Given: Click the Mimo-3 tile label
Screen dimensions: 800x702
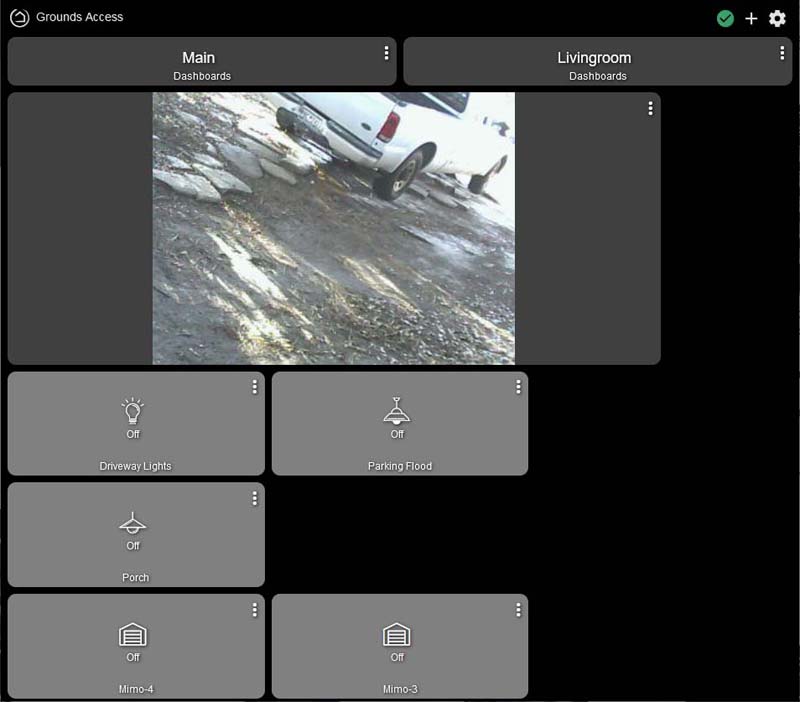Looking at the screenshot, I should click(400, 689).
